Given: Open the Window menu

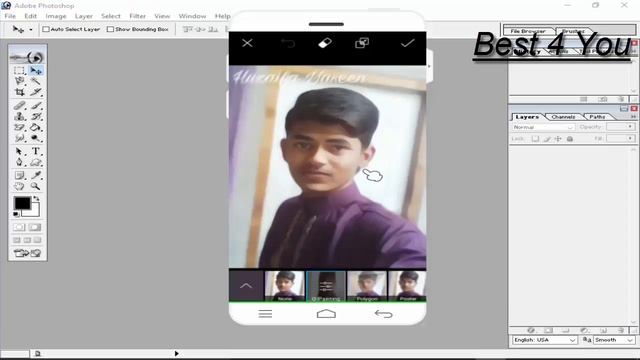Looking at the screenshot, I should coord(192,16).
